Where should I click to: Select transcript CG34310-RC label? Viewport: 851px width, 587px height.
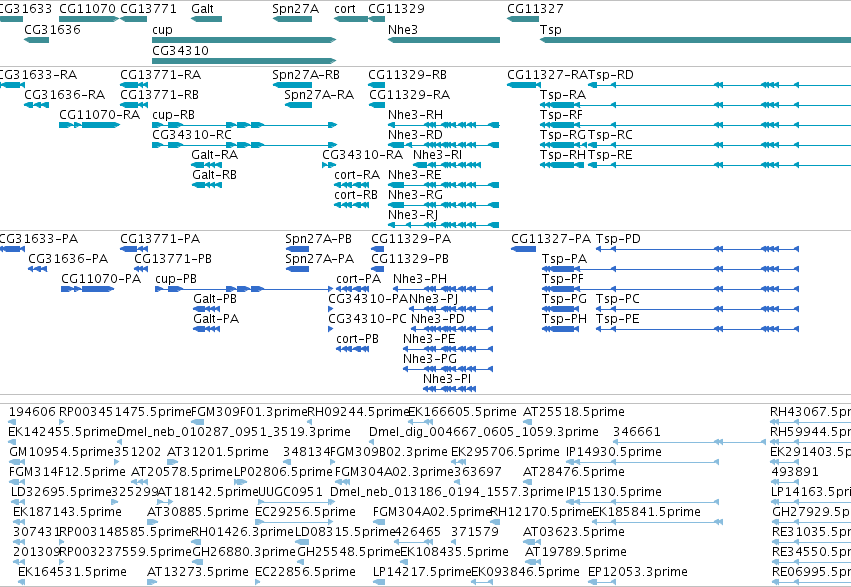point(192,135)
